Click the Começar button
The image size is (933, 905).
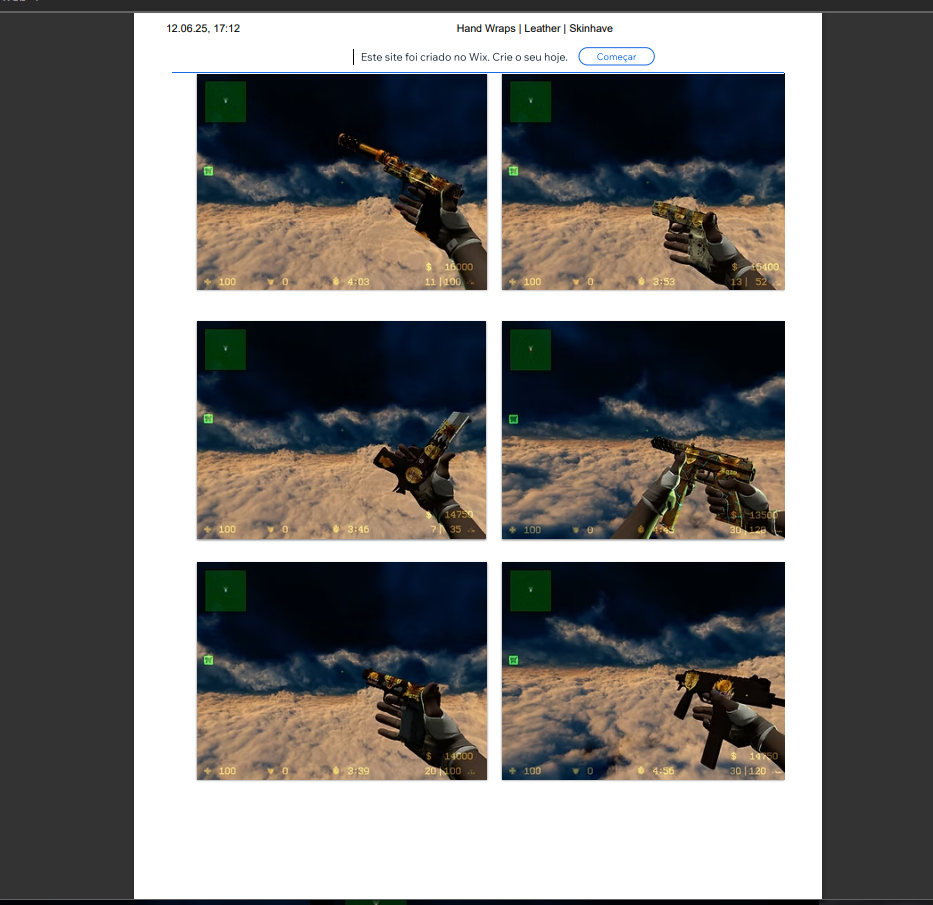(x=616, y=57)
